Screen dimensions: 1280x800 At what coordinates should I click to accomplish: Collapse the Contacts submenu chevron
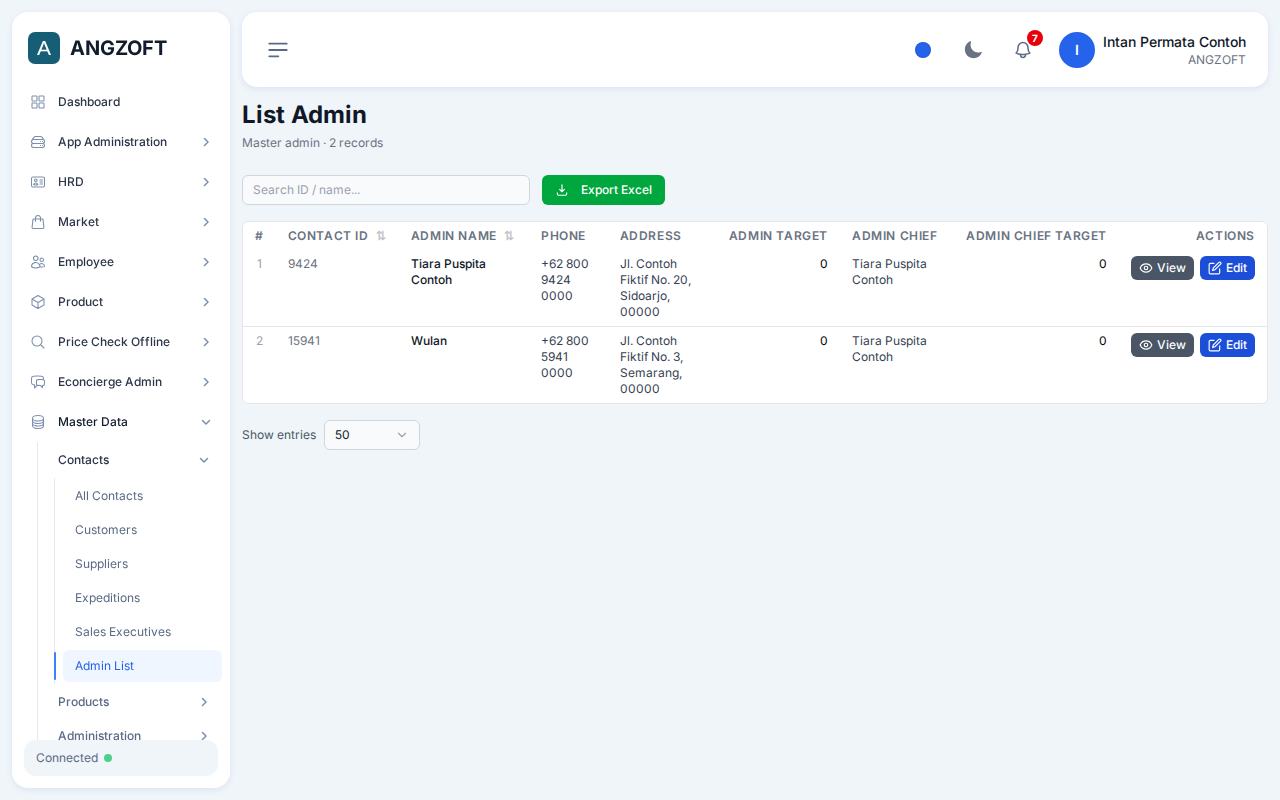click(204, 460)
